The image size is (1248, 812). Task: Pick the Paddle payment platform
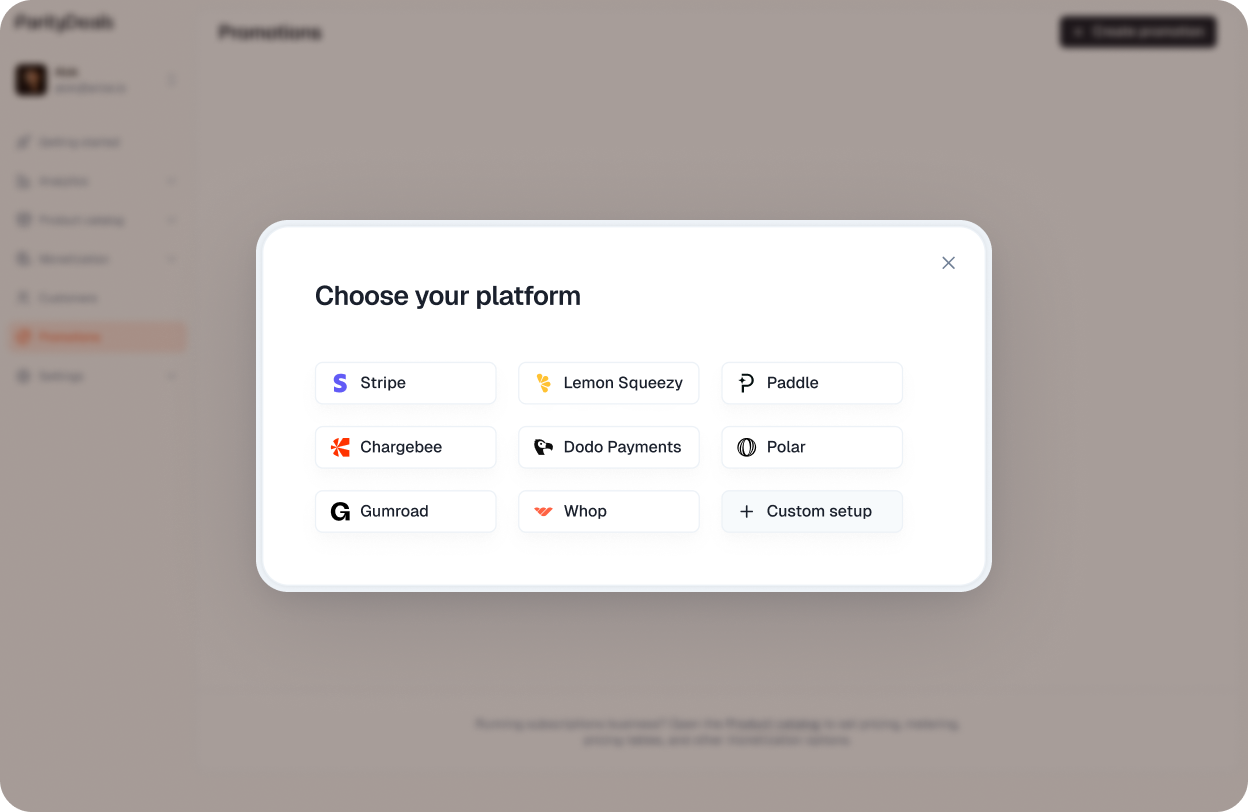tap(811, 383)
